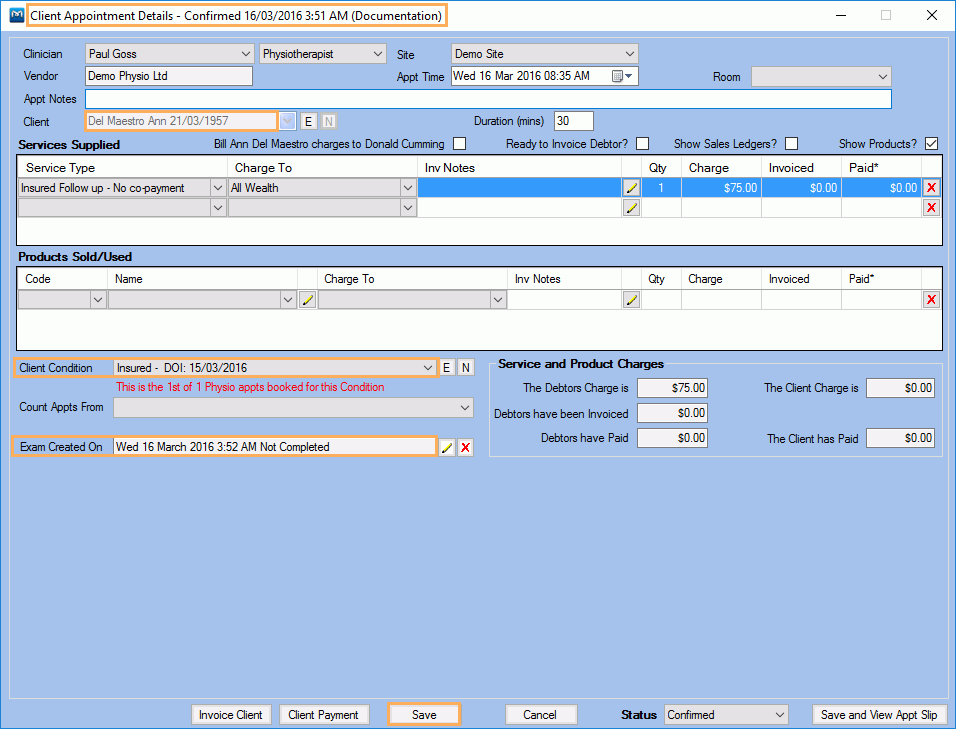This screenshot has height=729, width=956.
Task: Remove the exam with the red X
Action: (x=465, y=448)
